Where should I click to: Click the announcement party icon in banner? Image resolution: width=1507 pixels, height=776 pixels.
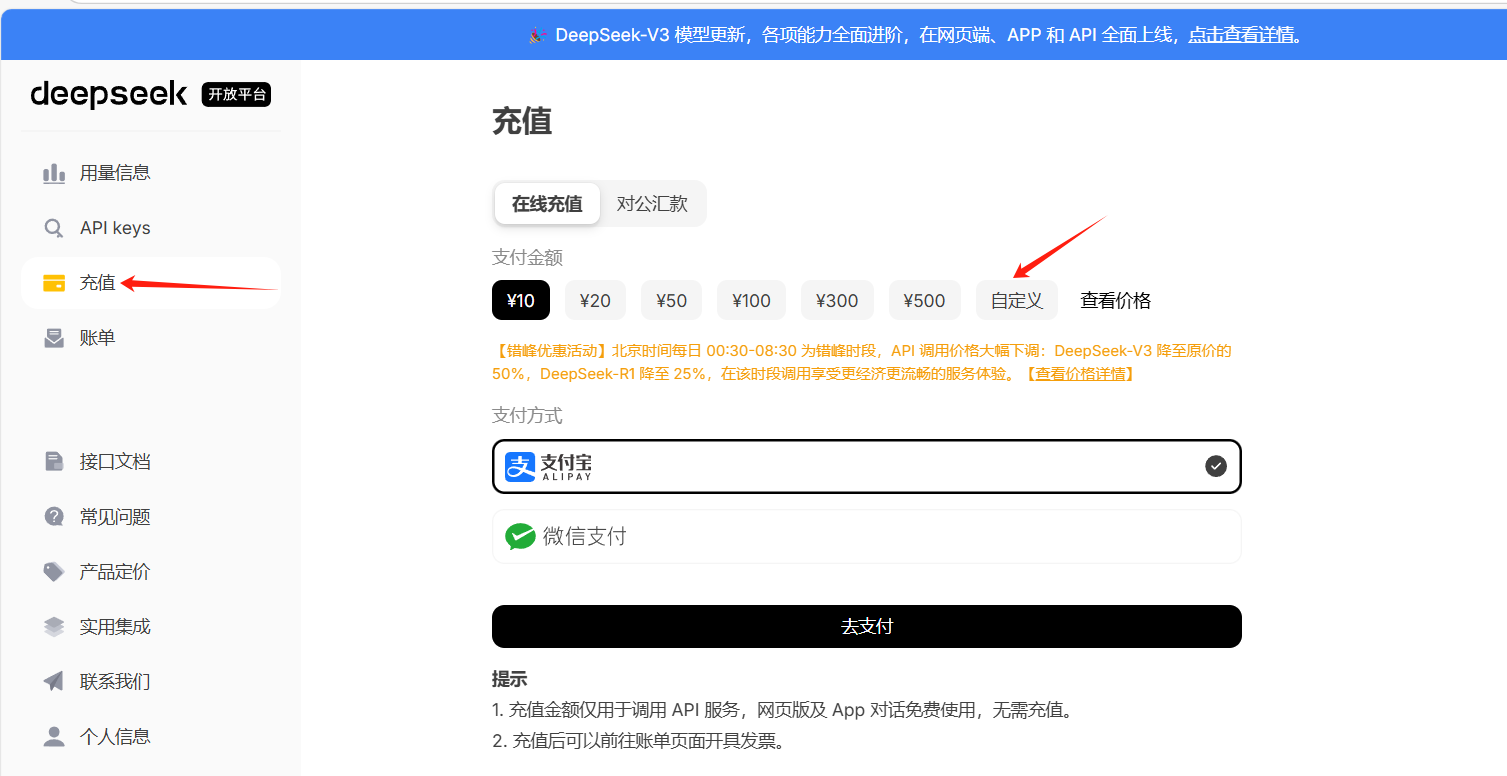tap(537, 35)
